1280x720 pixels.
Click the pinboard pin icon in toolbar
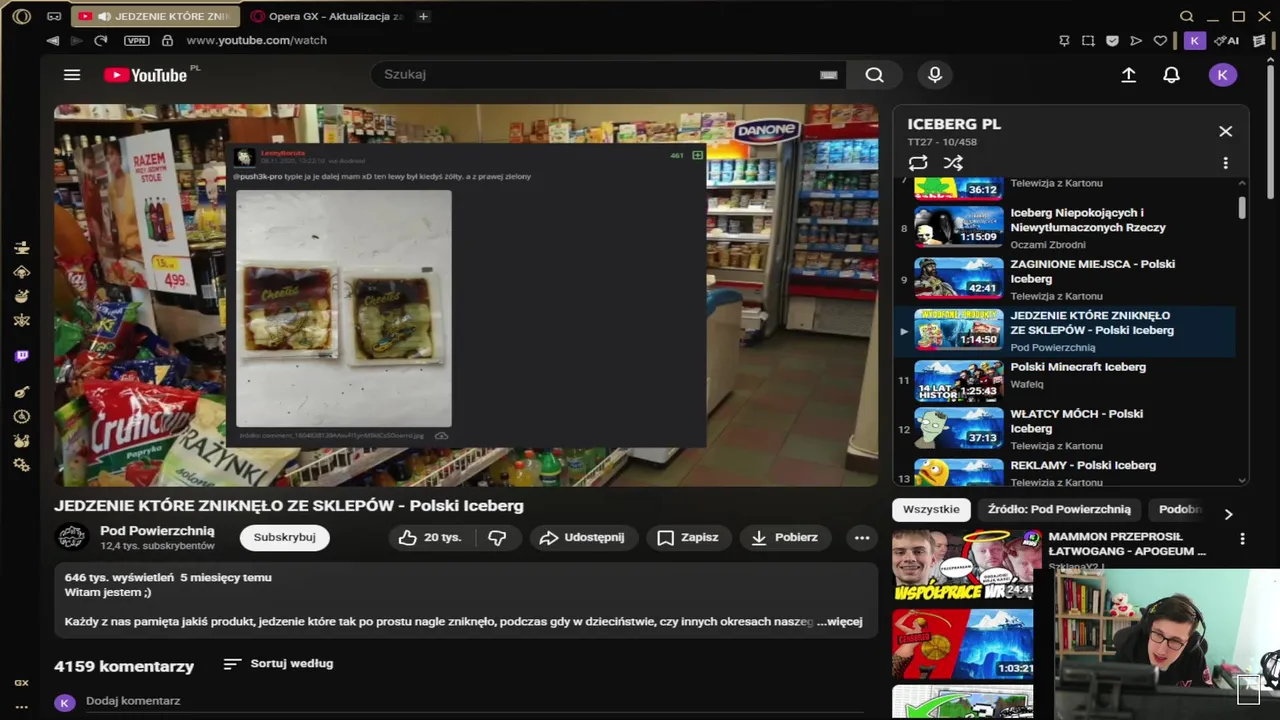point(1064,41)
